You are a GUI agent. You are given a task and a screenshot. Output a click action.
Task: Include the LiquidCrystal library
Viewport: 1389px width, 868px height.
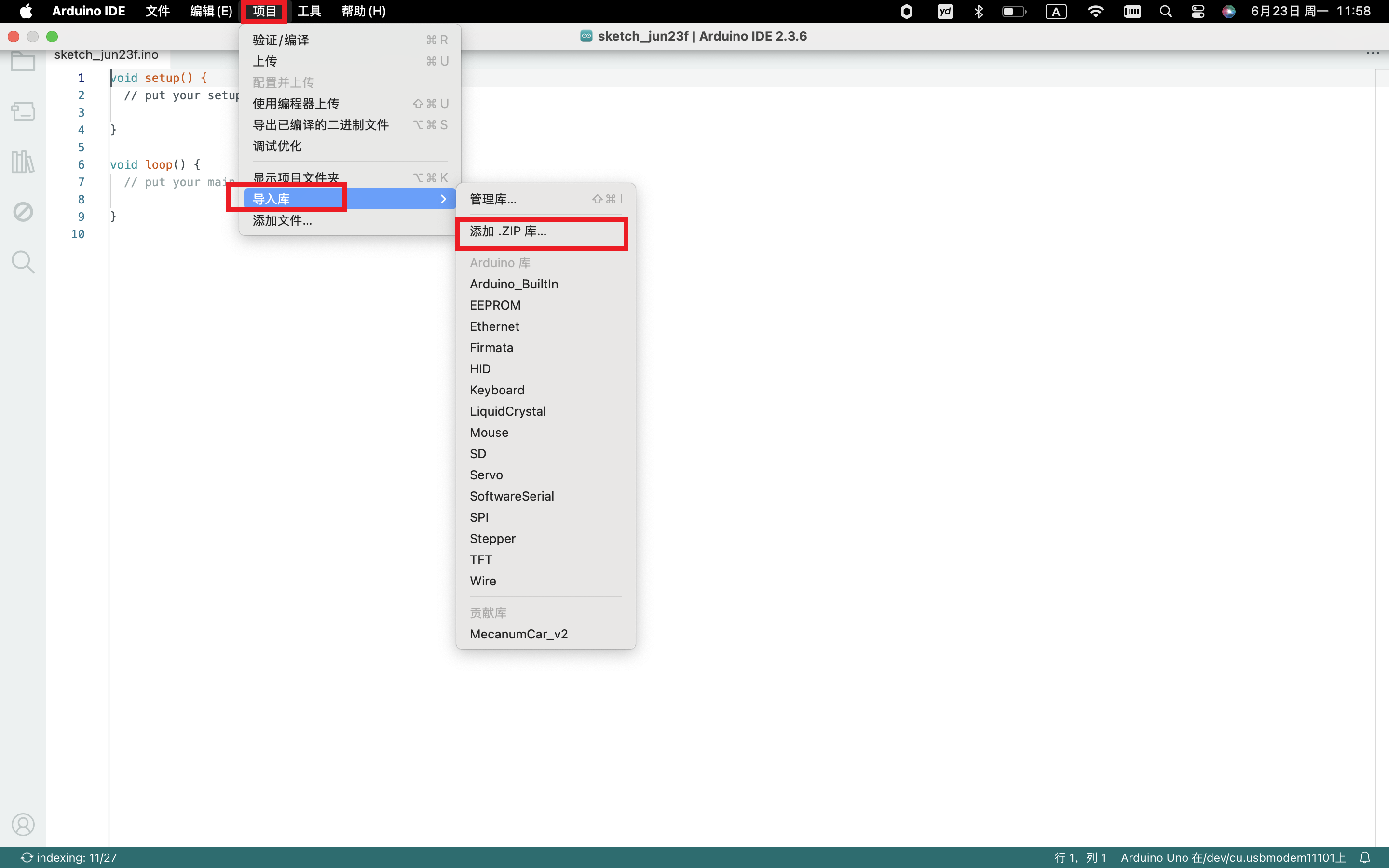(x=545, y=411)
